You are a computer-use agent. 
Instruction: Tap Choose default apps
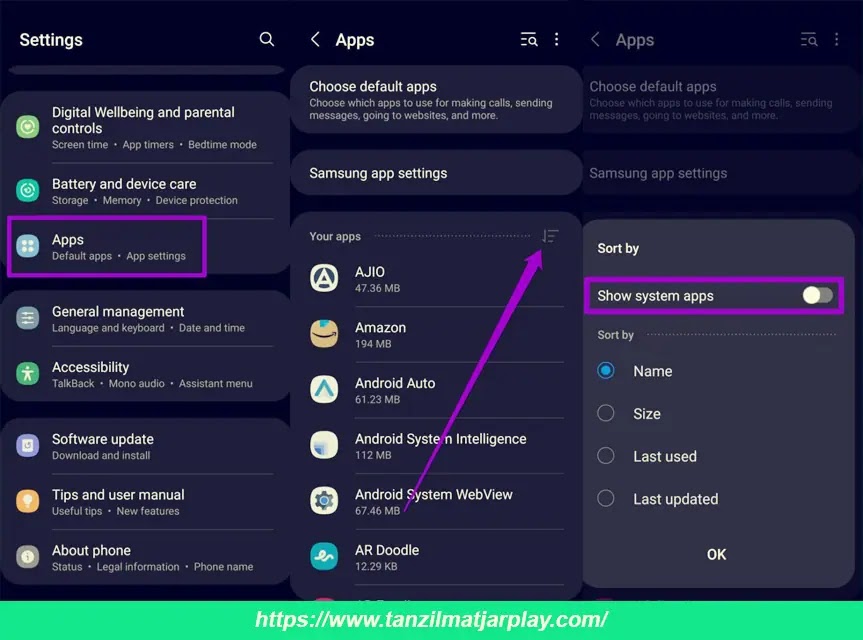point(435,100)
